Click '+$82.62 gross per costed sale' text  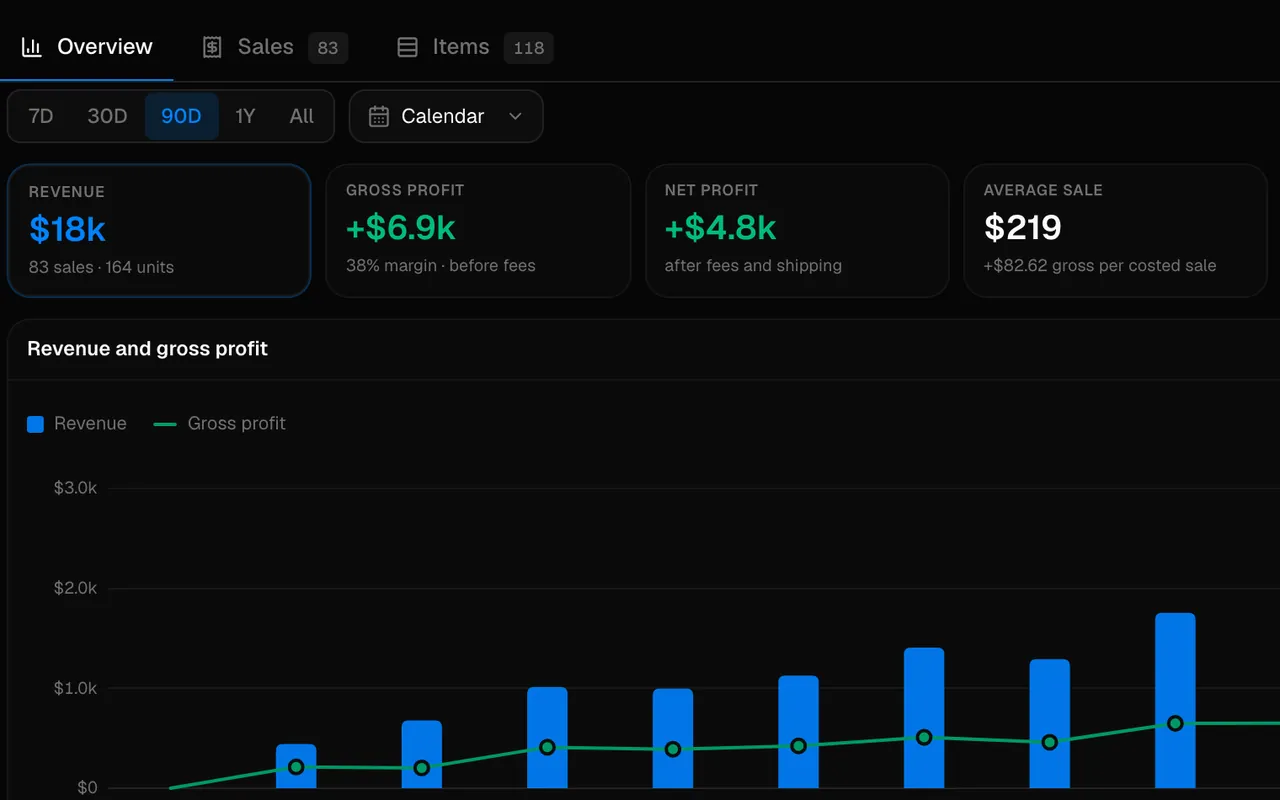point(1100,265)
